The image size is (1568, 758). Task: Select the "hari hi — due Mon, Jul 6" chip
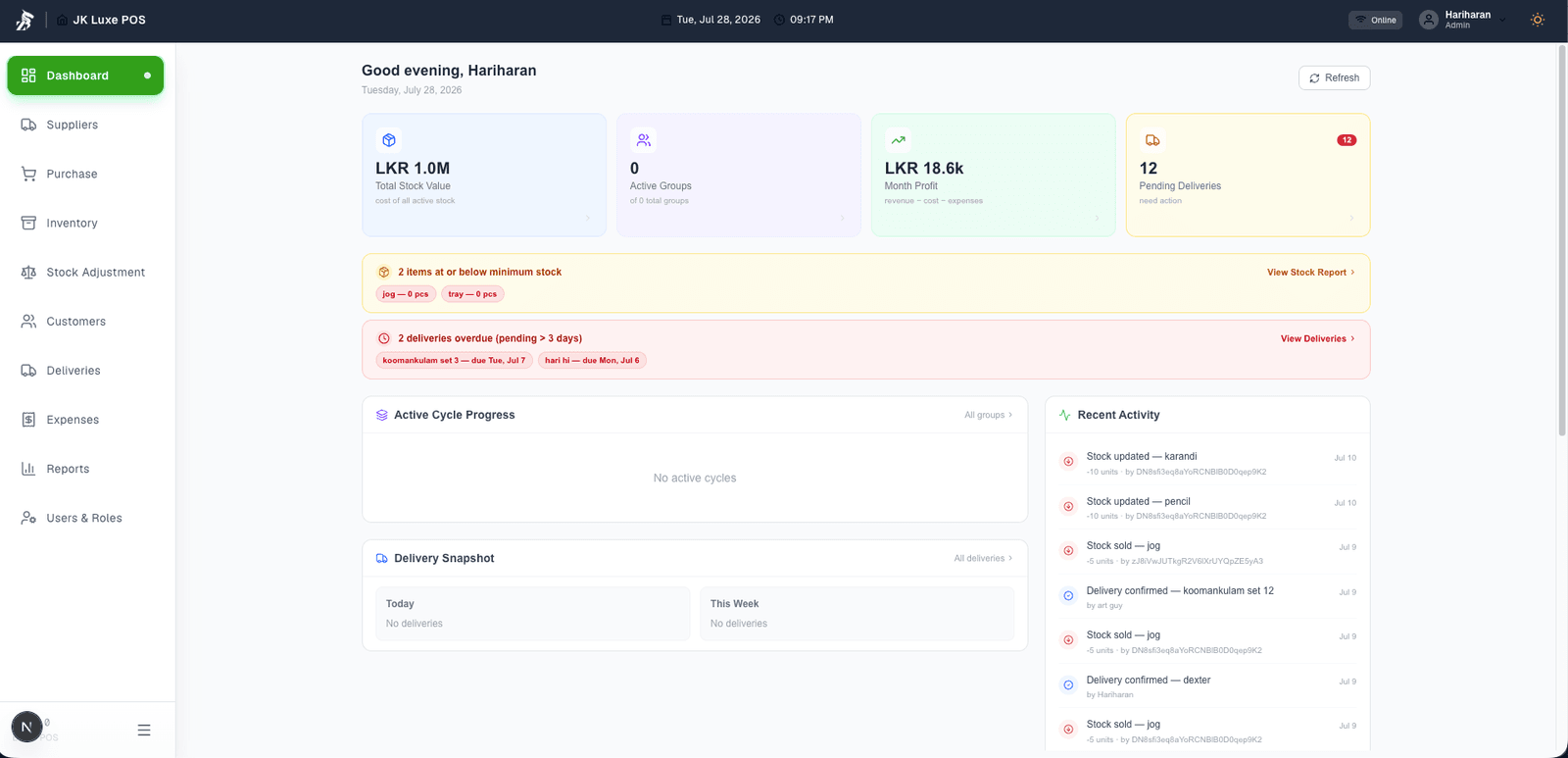[592, 360]
